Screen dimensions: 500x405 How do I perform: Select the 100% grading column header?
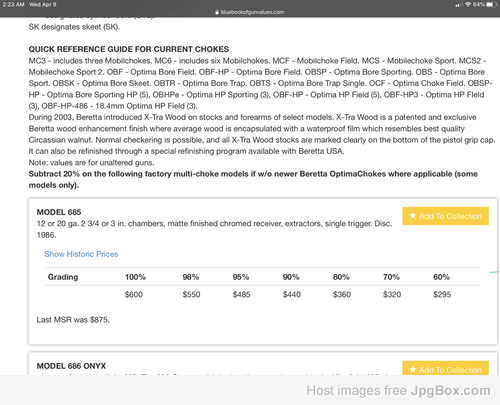[135, 277]
